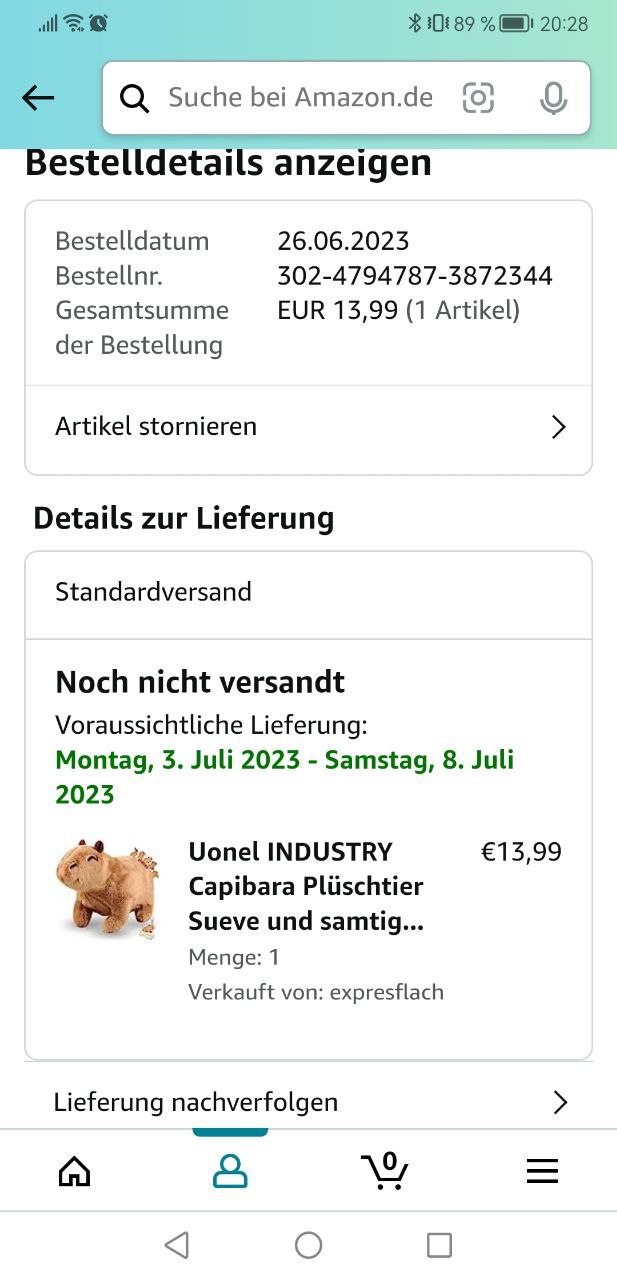The image size is (617, 1280).
Task: Go to Amazon home tab
Action: 75,1171
